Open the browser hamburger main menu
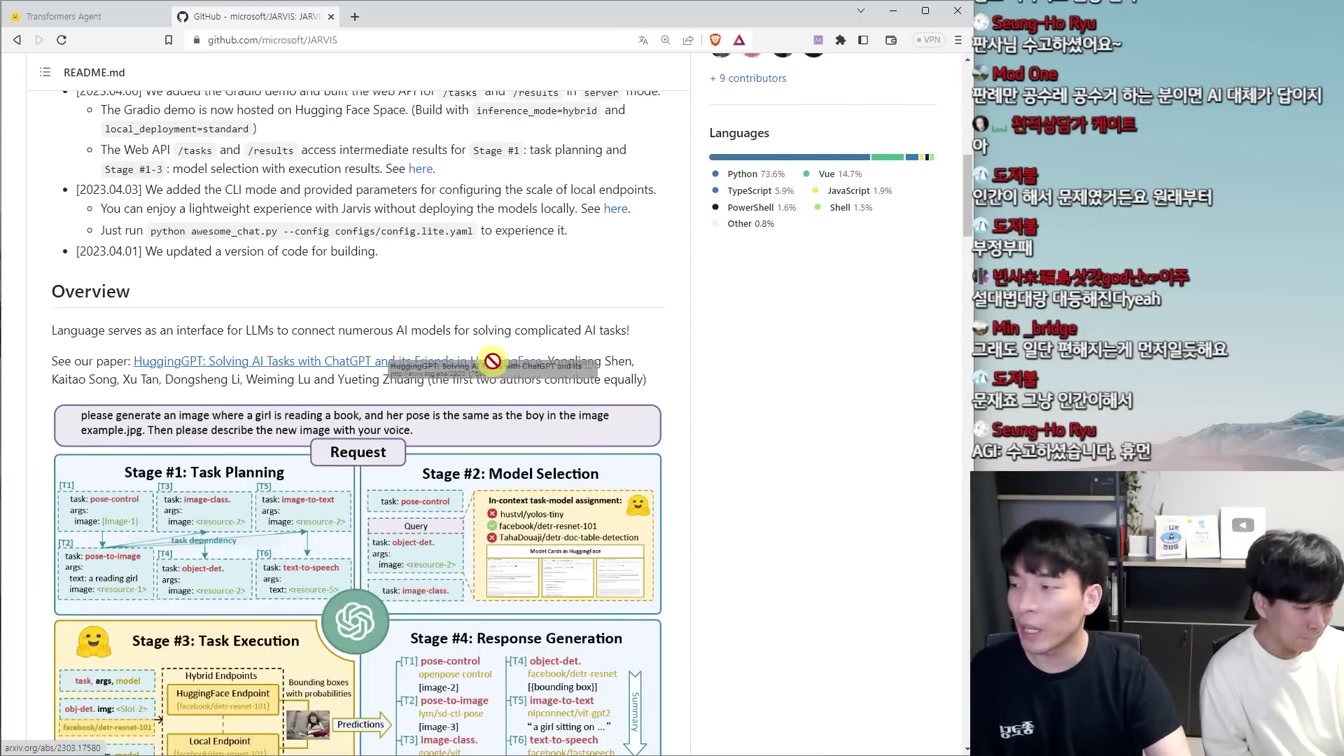 958,40
